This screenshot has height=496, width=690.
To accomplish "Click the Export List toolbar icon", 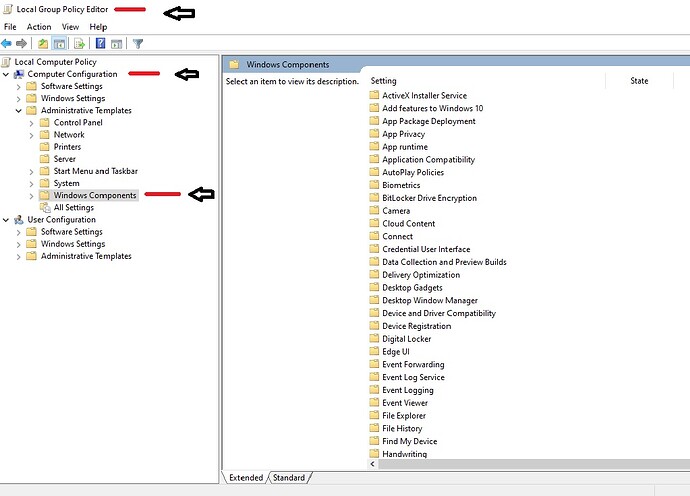I will pos(79,43).
